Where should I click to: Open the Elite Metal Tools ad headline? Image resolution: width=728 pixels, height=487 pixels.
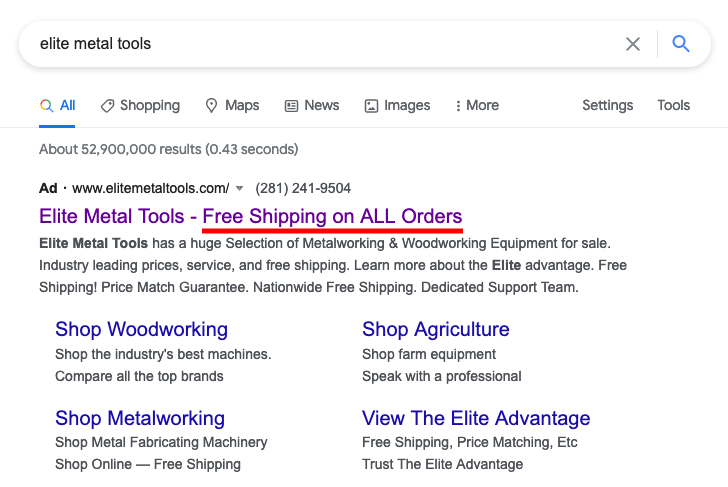click(x=251, y=216)
